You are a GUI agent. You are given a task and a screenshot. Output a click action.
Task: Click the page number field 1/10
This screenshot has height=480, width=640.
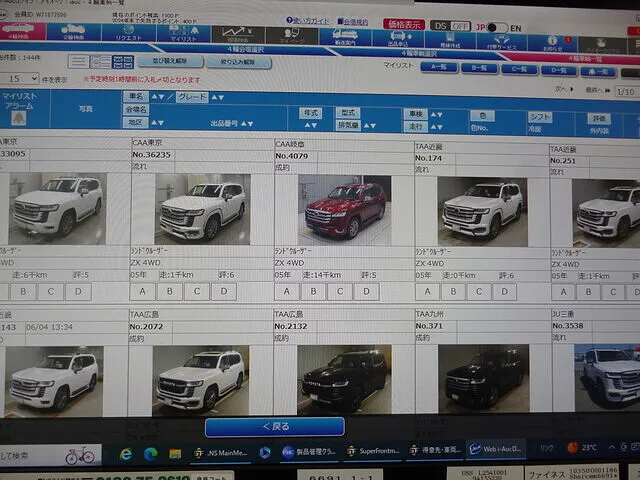(626, 92)
